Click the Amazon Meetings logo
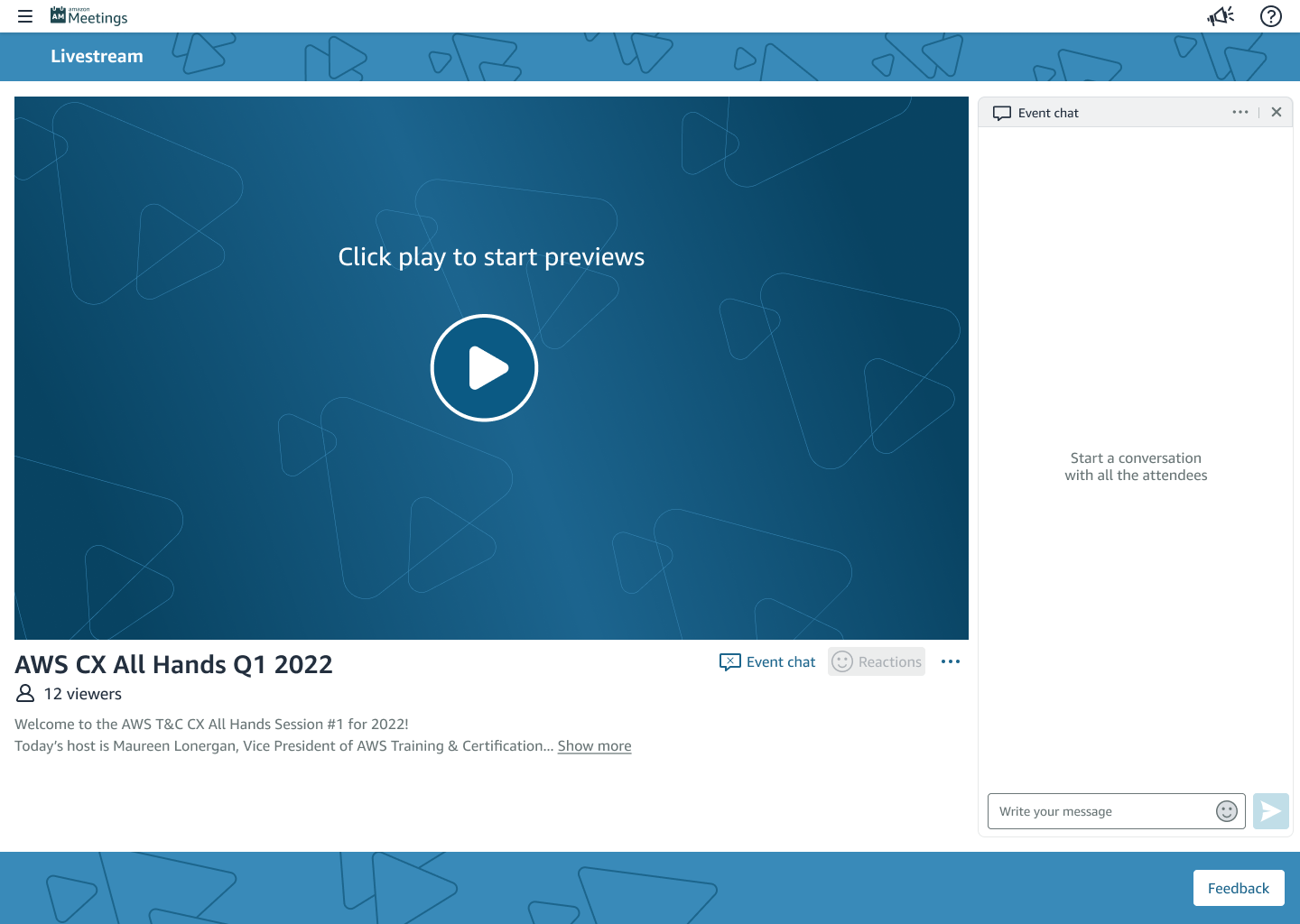Viewport: 1300px width, 924px height. 88,15
